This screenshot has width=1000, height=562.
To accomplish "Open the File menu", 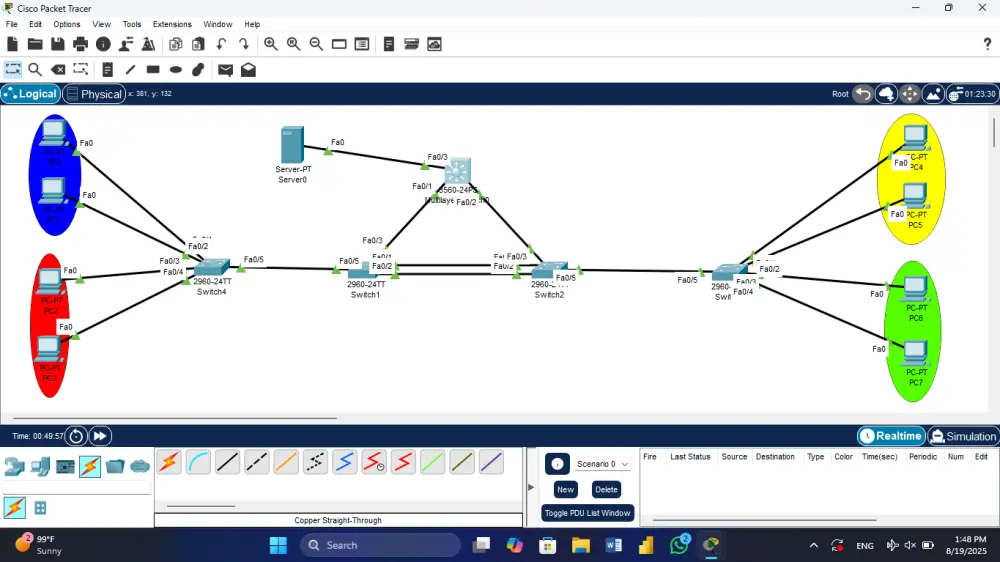I will coord(11,24).
